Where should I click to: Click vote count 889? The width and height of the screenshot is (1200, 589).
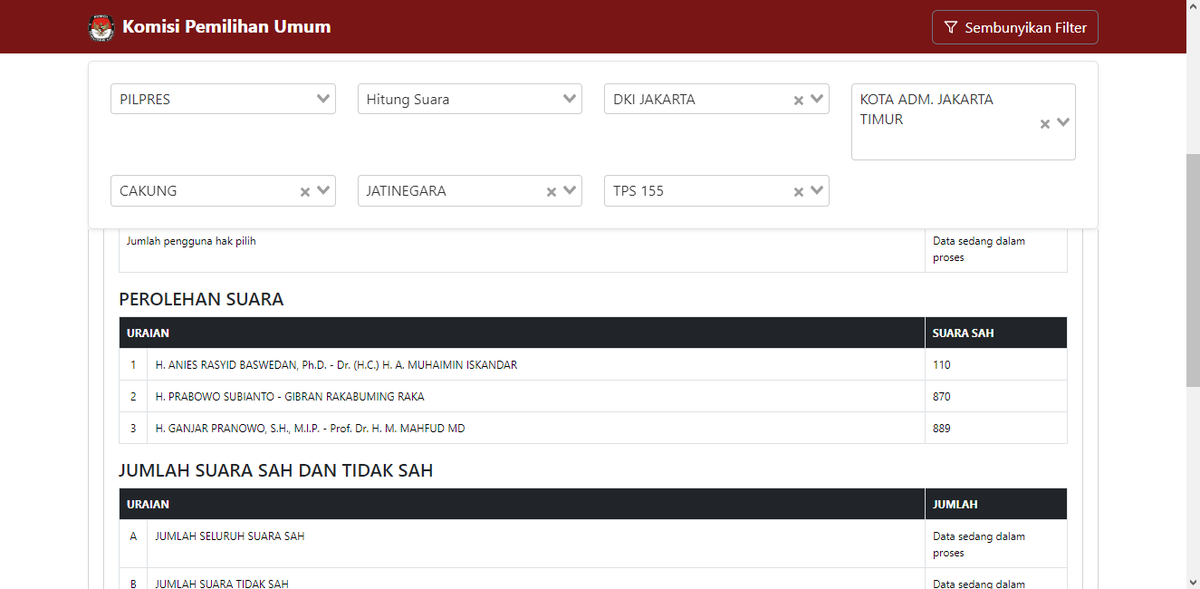point(941,428)
